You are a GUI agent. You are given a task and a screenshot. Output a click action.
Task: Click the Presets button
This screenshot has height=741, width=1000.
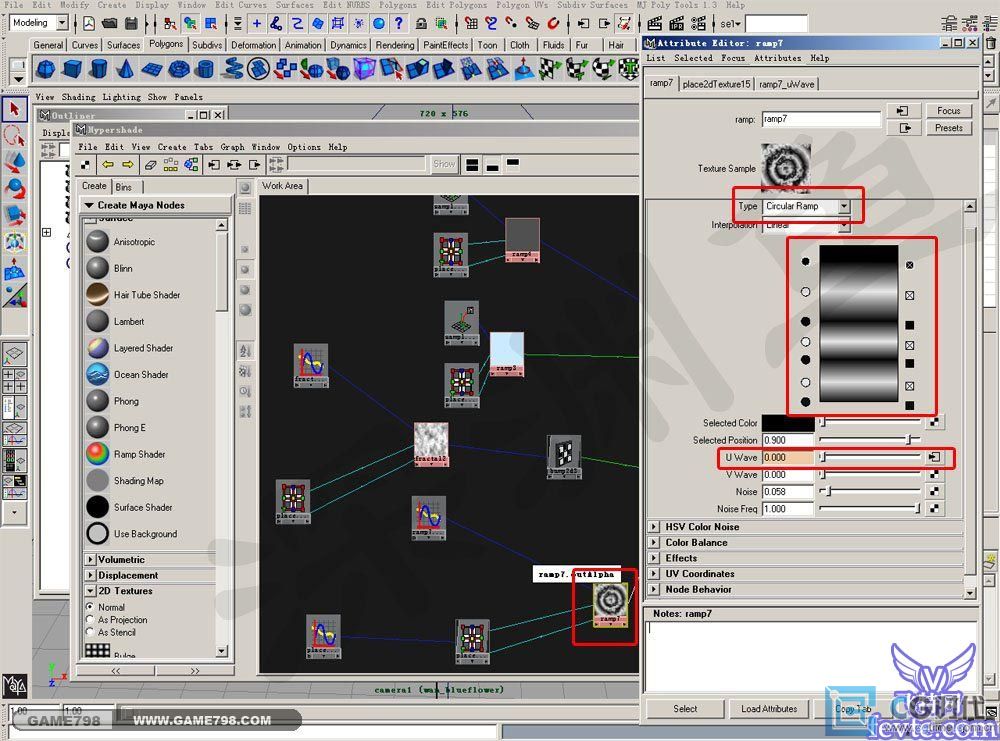coord(948,128)
